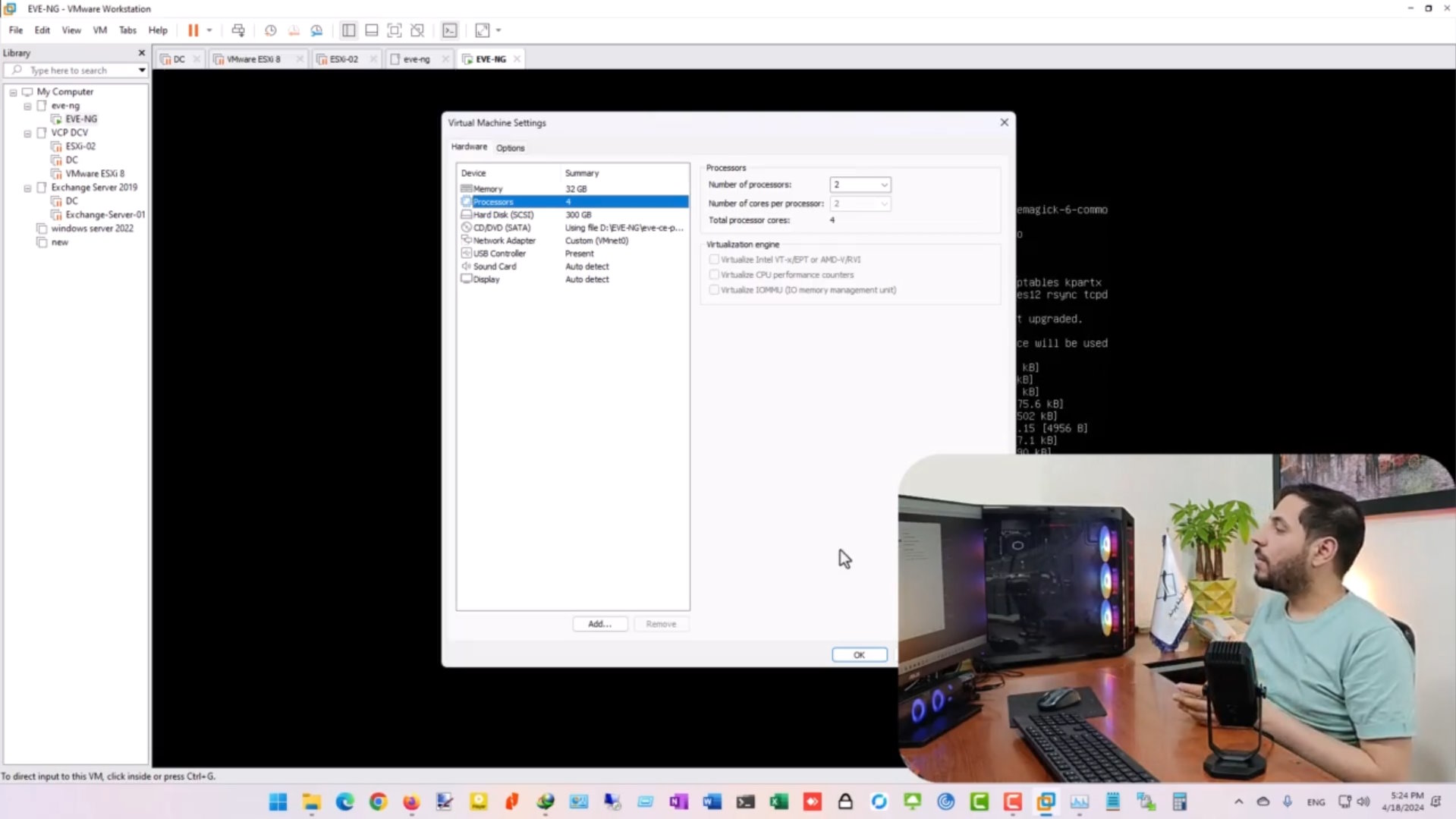This screenshot has height=819, width=1456.
Task: Click the stretch guest display icon
Action: coord(483,30)
